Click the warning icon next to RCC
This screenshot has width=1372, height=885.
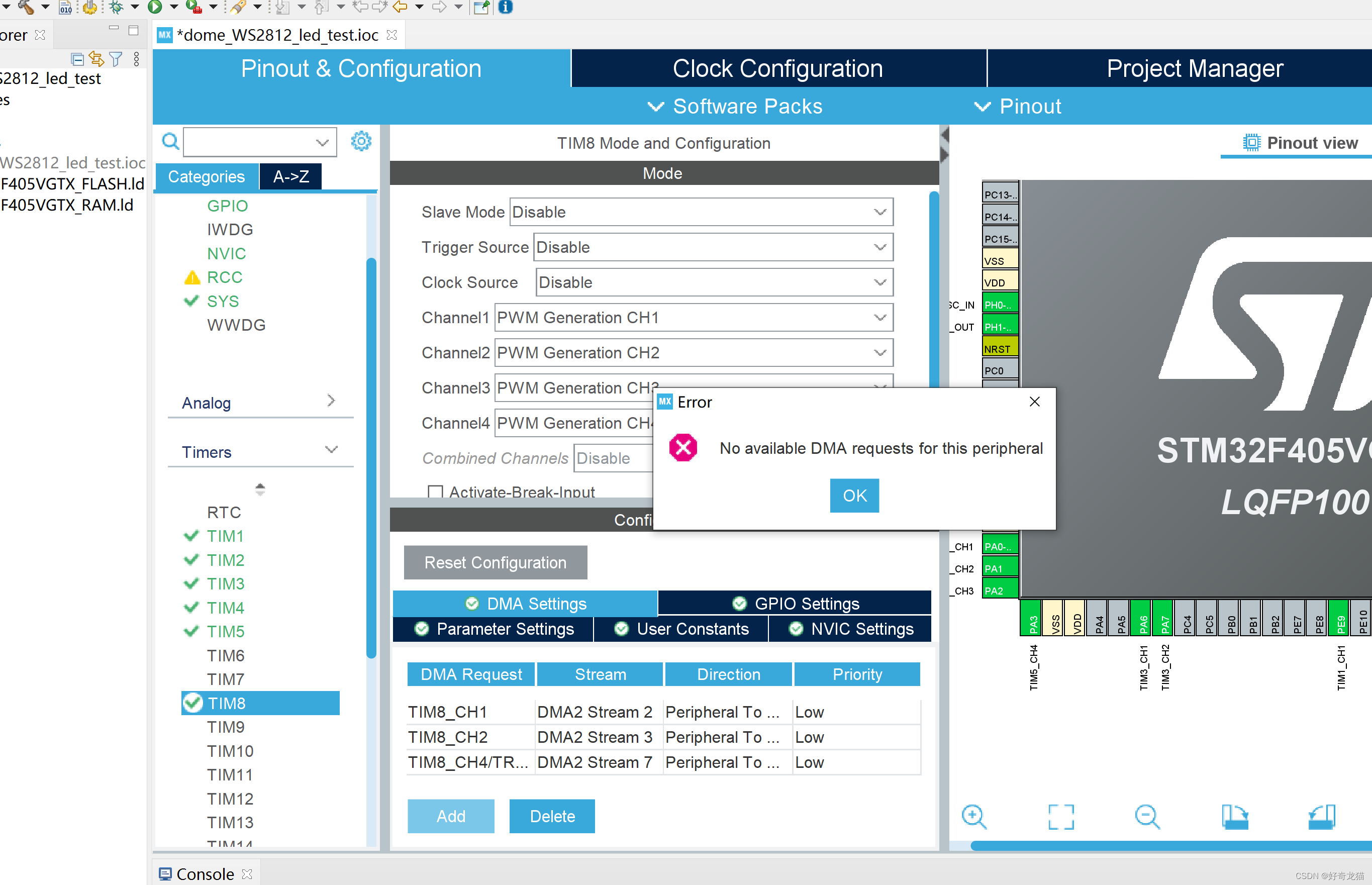(x=192, y=278)
